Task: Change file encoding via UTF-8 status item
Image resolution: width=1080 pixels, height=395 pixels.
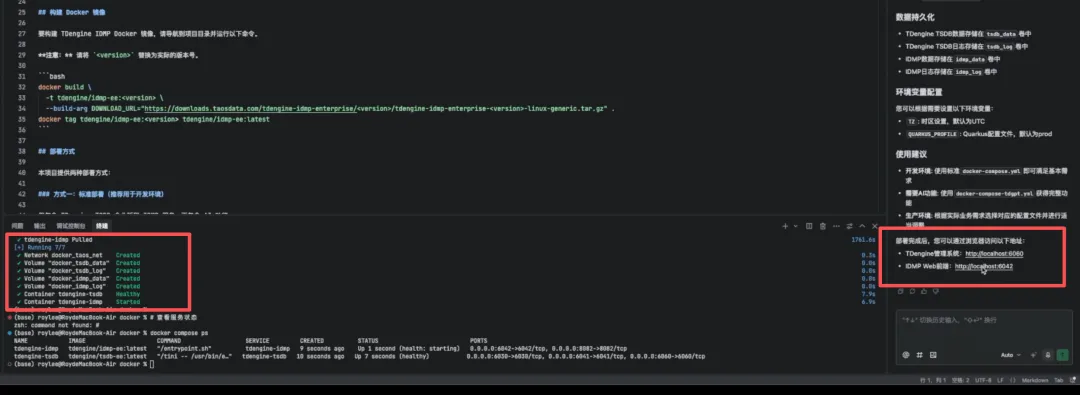Action: 983,380
